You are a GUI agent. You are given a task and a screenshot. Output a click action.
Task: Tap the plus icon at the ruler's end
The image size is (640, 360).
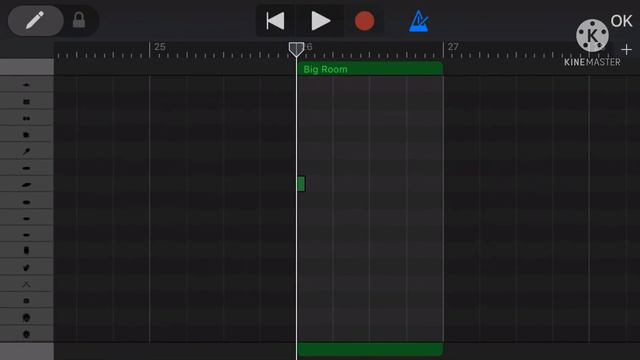pos(626,50)
